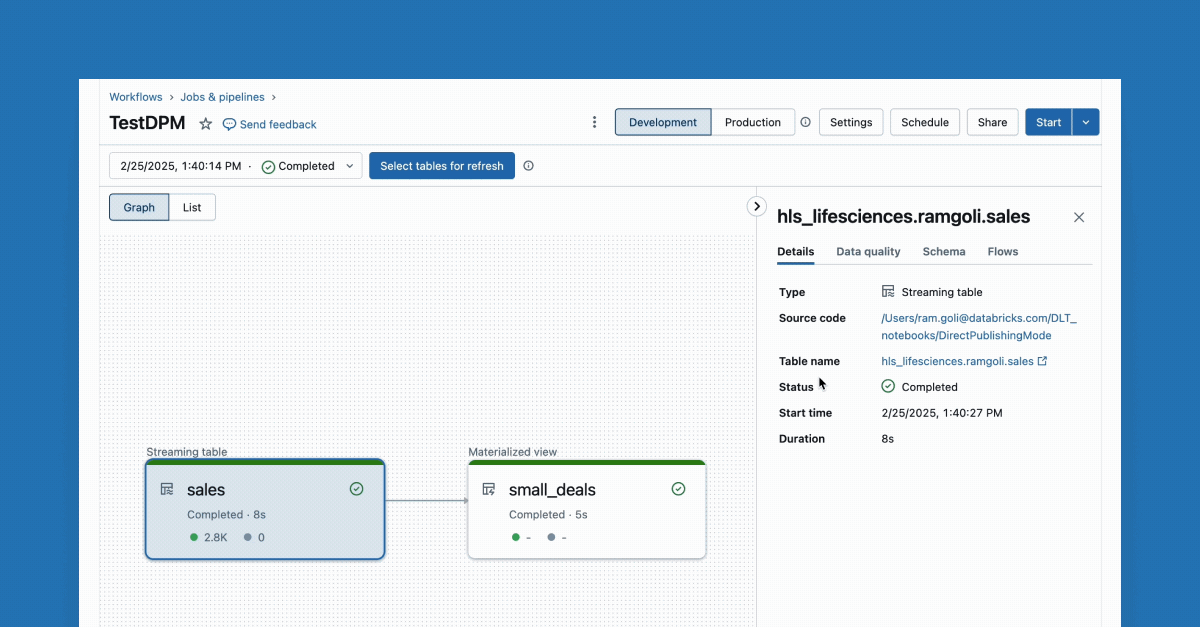Expand the Start button dropdown arrow
1200x627 pixels.
1086,122
